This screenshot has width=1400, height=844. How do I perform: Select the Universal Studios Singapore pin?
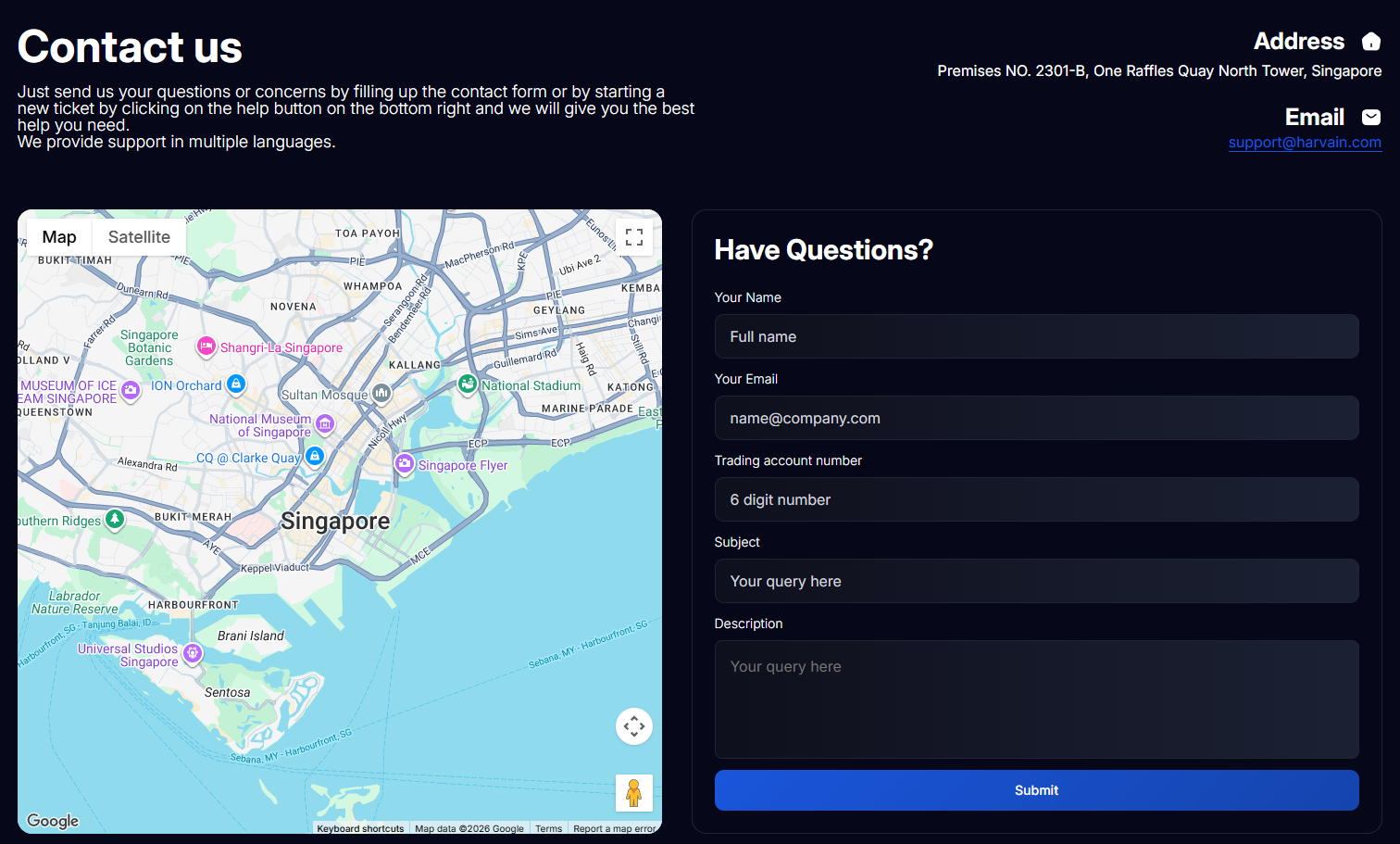pos(193,653)
